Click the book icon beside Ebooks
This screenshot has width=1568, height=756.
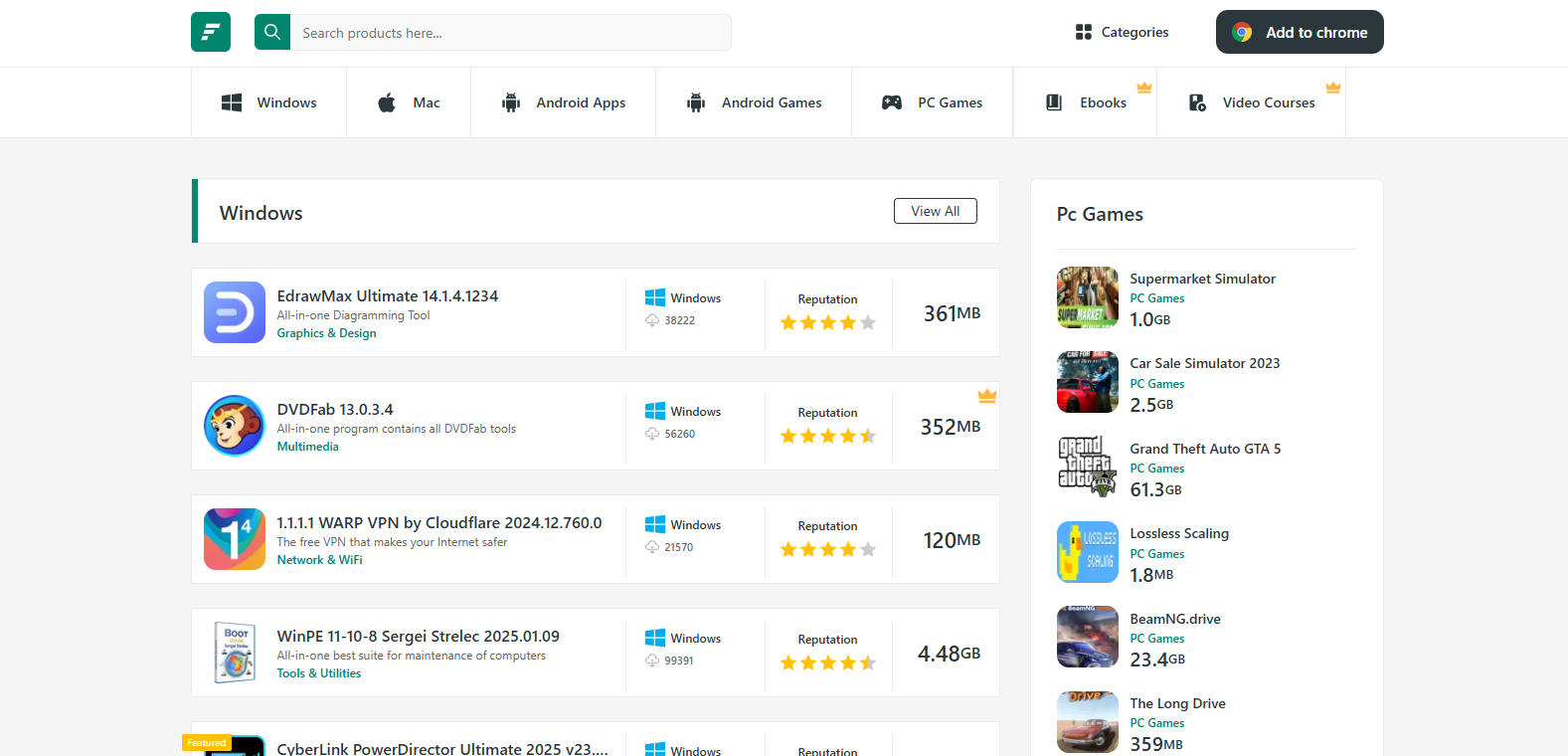click(x=1054, y=102)
